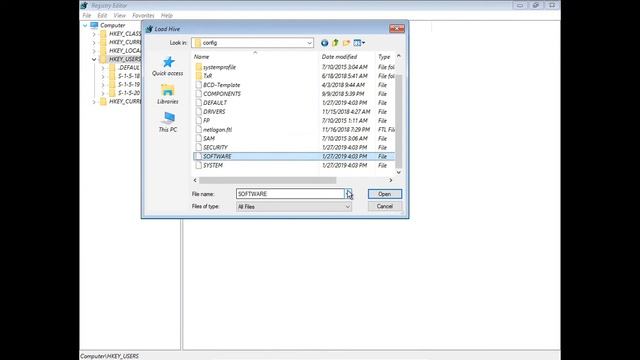640x360 pixels.
Task: Open the View menu in Registry Editor
Action: (120, 16)
